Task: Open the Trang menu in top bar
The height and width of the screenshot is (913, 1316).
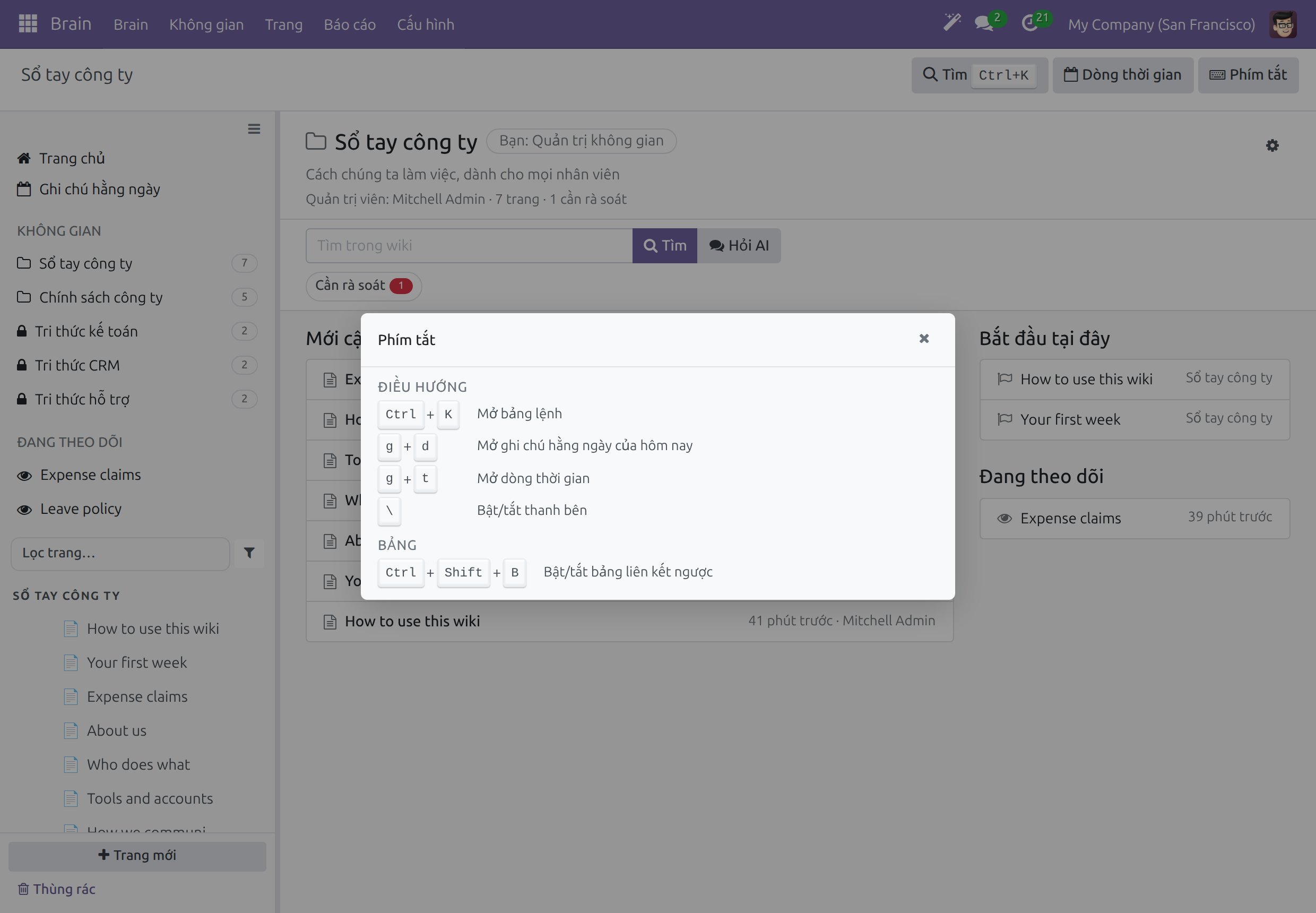Action: point(284,24)
